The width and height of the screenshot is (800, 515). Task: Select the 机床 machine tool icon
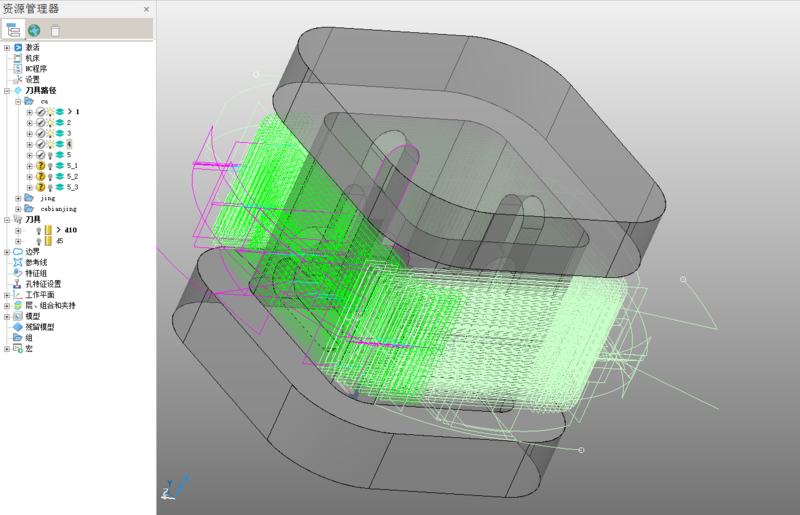(18, 58)
